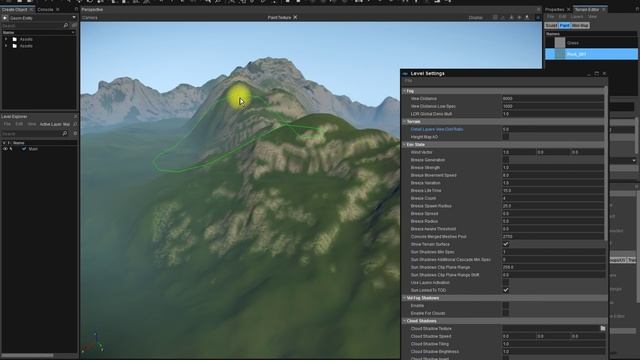This screenshot has width=640, height=360.
Task: Select the Main layer row
Action: pos(39,149)
